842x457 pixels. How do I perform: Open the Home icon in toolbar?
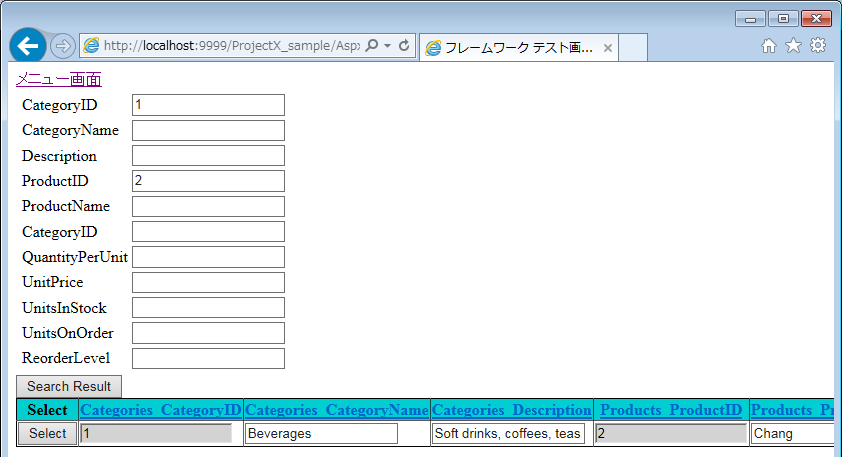tap(769, 45)
